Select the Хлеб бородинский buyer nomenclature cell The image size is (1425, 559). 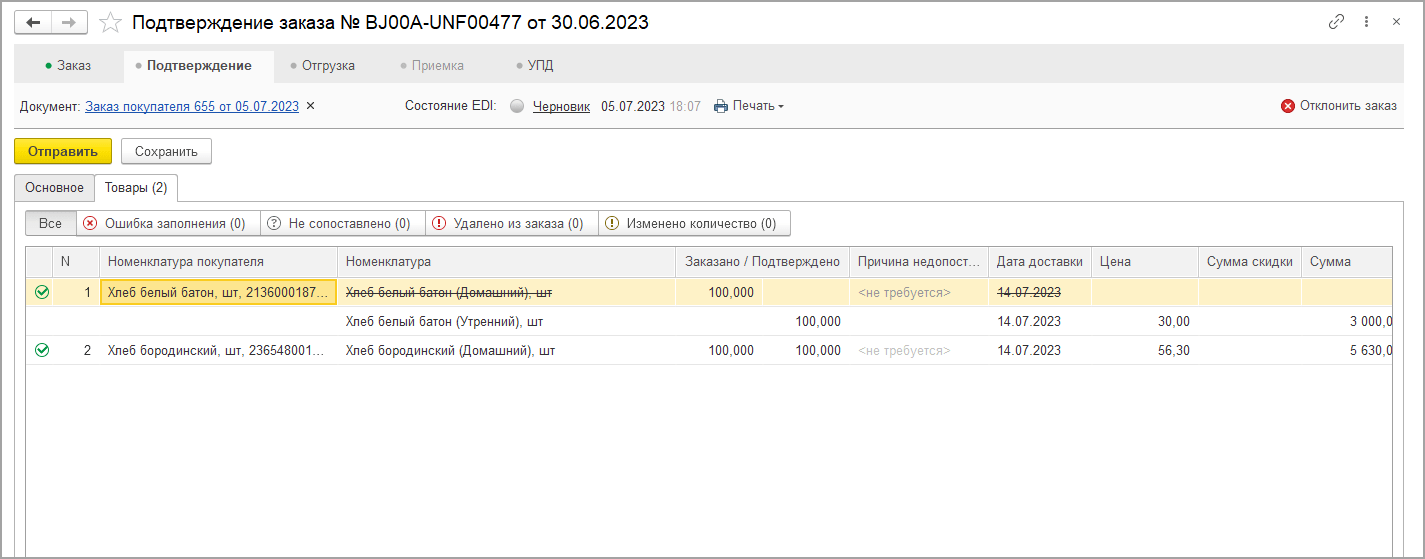[x=217, y=351]
